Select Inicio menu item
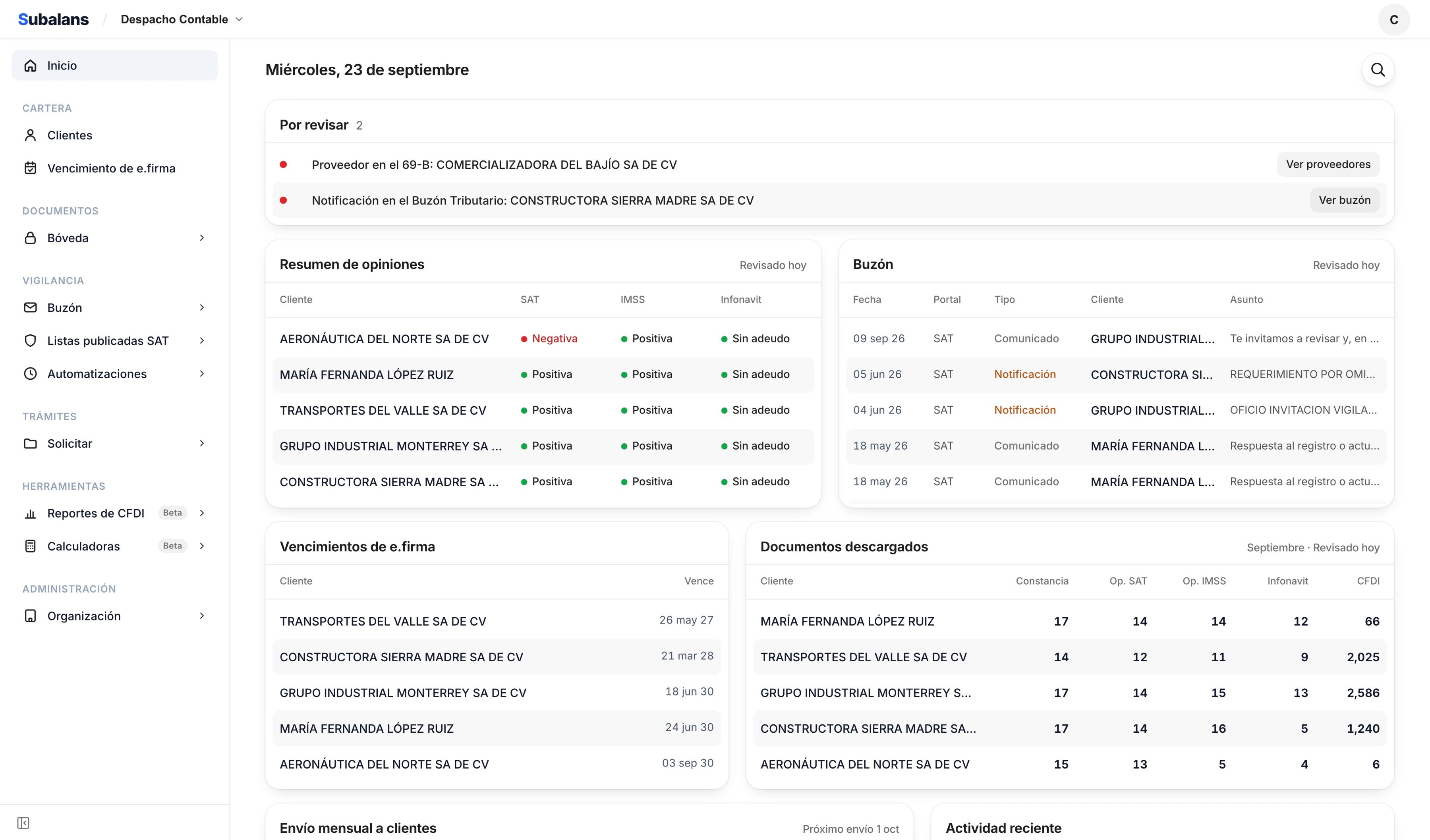The height and width of the screenshot is (840, 1430). [115, 65]
